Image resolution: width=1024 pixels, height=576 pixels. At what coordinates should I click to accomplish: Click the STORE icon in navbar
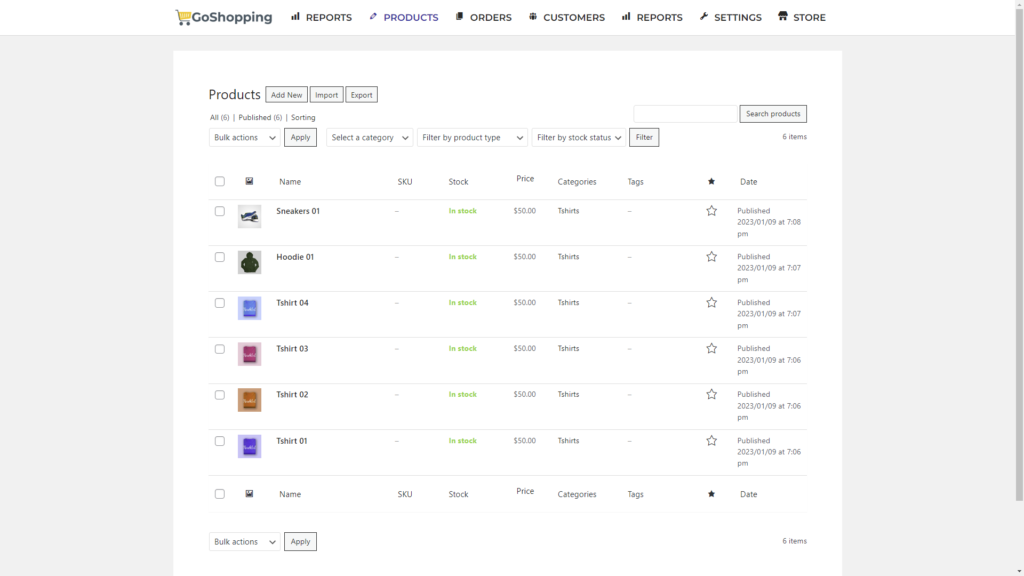pyautogui.click(x=784, y=17)
